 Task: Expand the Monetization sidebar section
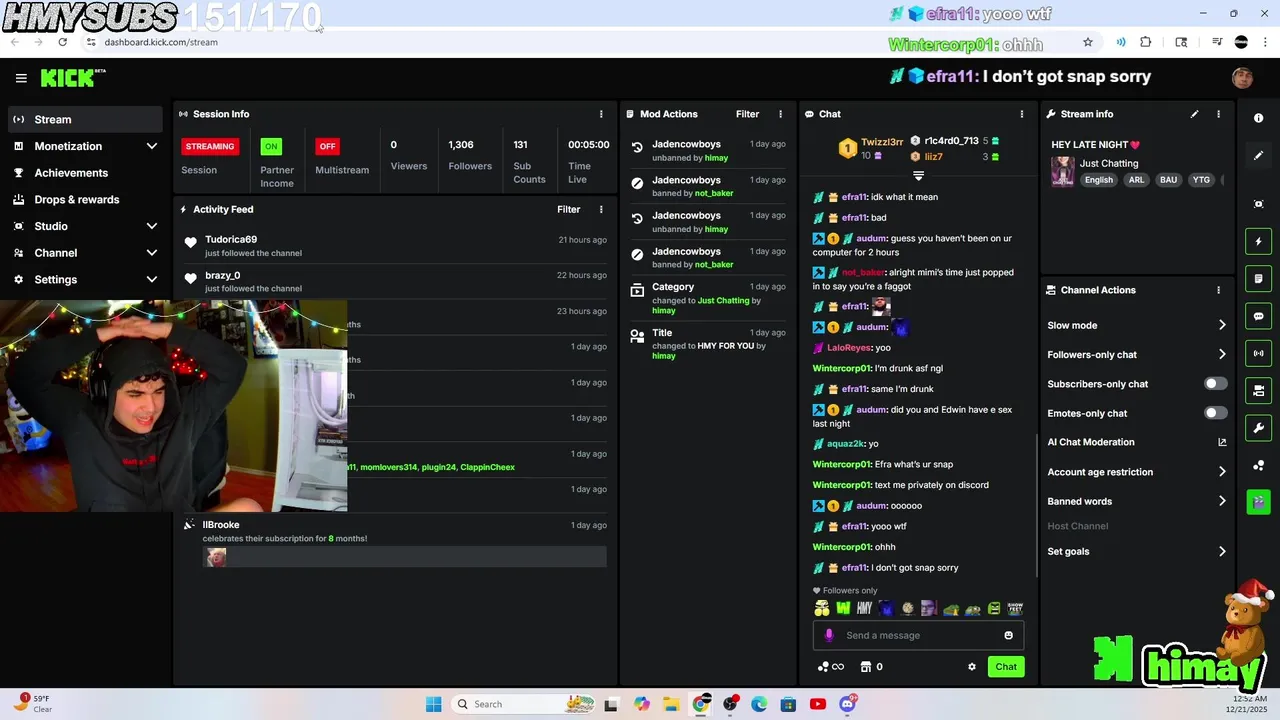pos(152,146)
